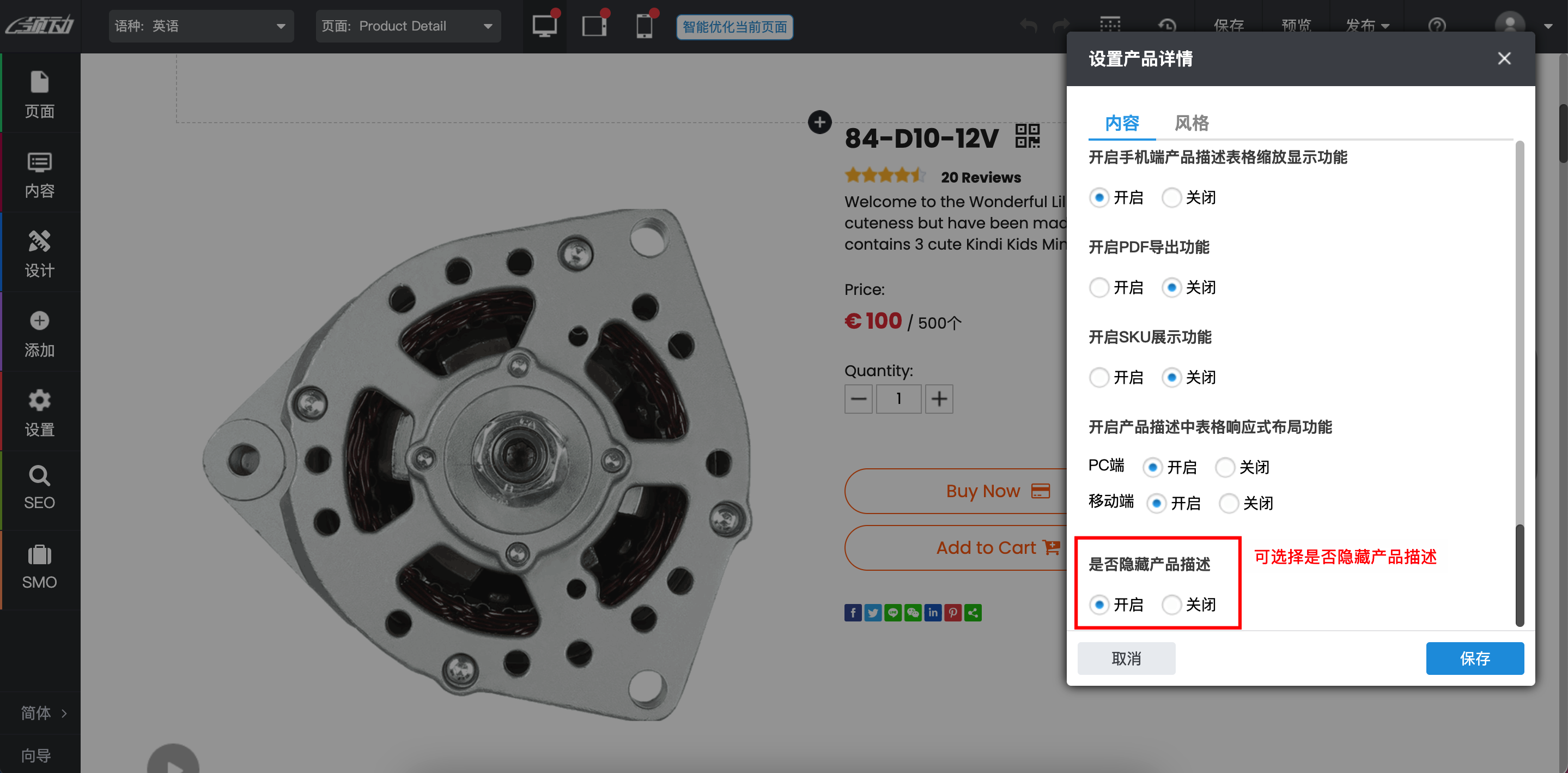Click the Facebook share icon

[852, 613]
